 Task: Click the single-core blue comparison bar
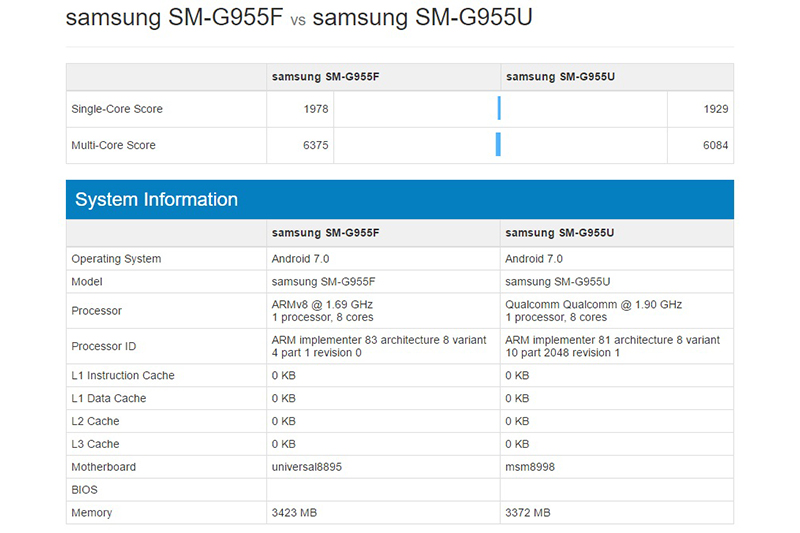(499, 109)
